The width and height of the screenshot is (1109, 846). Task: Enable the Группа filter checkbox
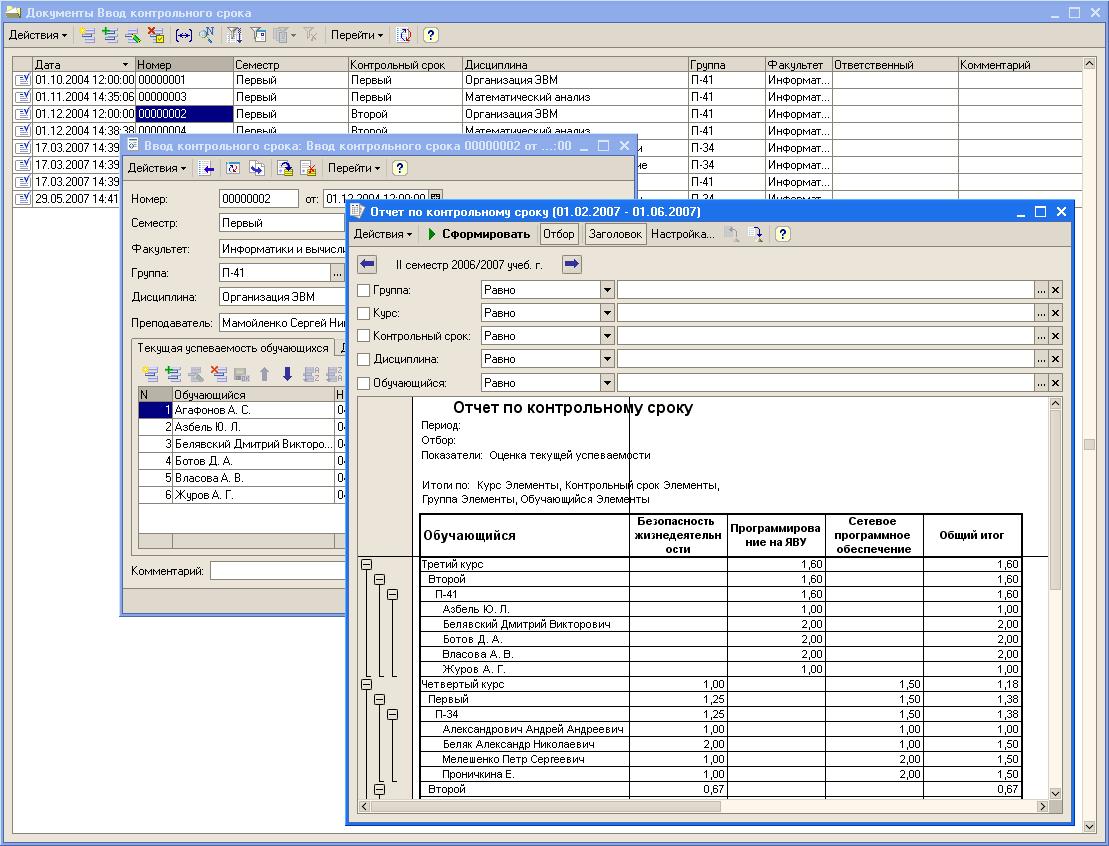tap(364, 290)
